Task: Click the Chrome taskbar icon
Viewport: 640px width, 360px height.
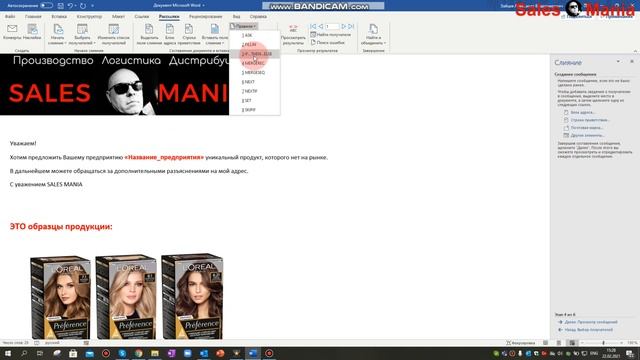Action: click(138, 353)
